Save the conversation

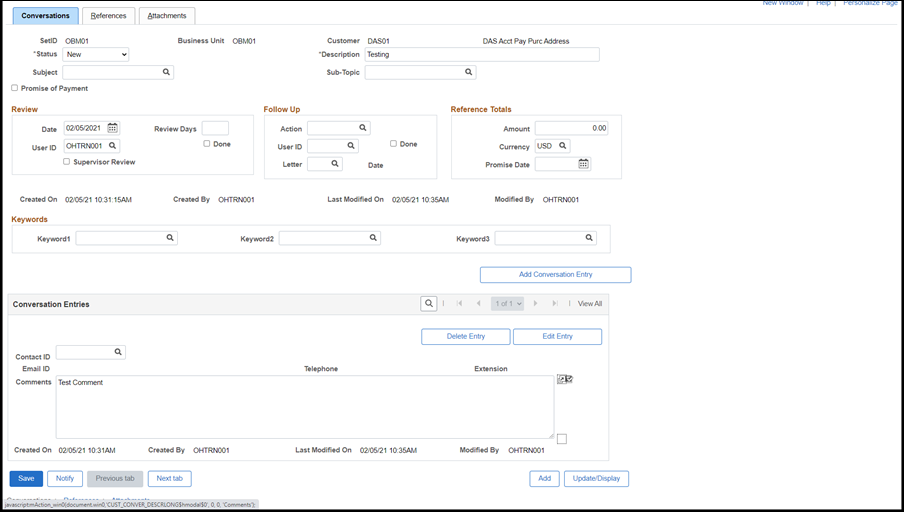point(27,479)
